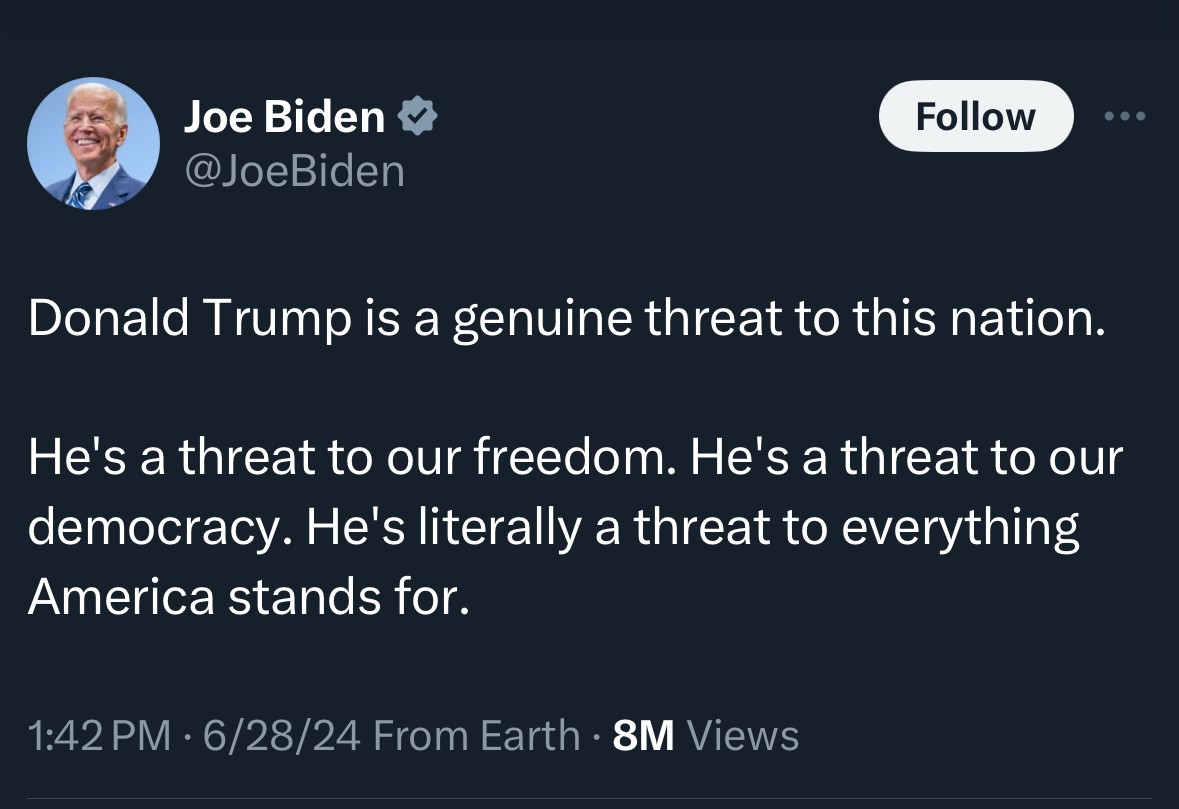
Task: Click the @JoeBiden handle
Action: tap(294, 170)
